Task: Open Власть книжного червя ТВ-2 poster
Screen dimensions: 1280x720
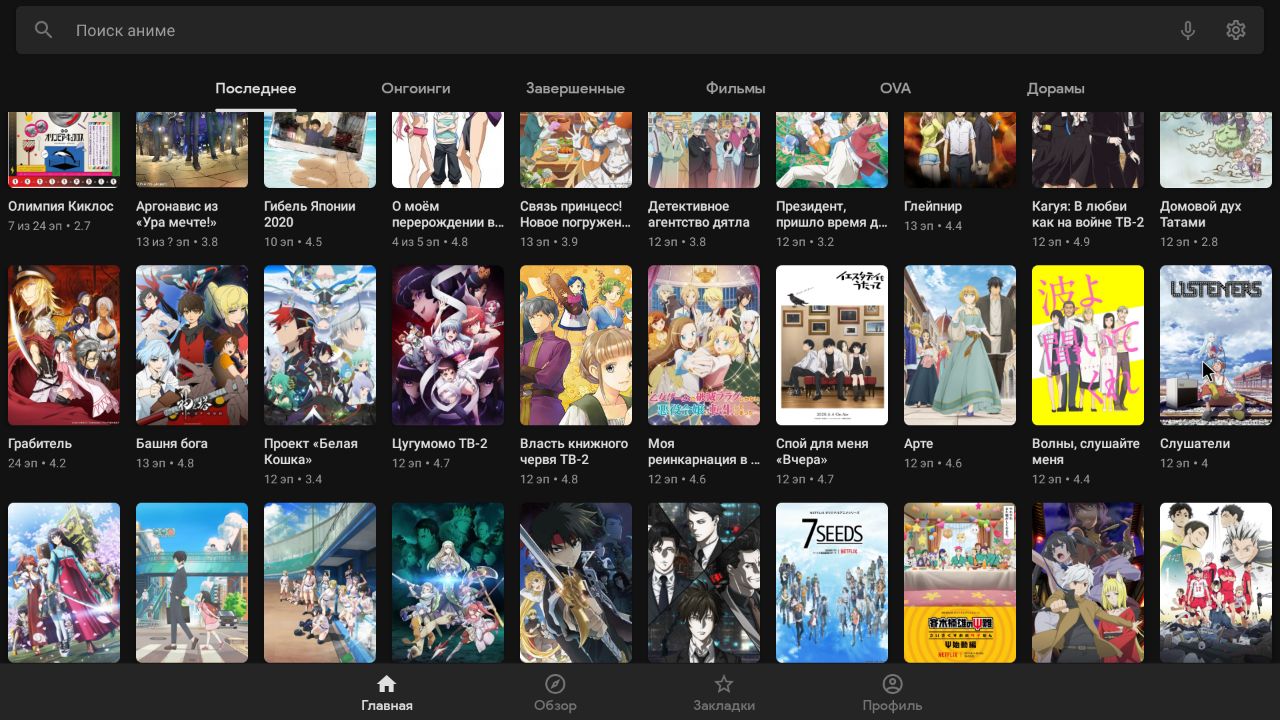Action: 576,345
